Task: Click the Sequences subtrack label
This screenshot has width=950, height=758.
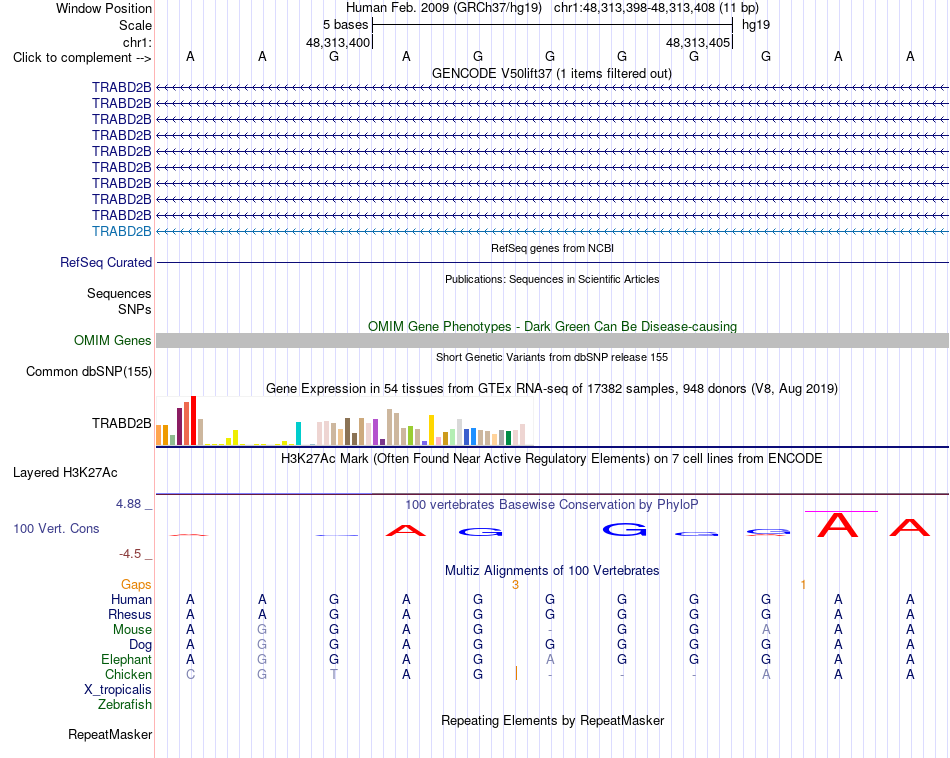Action: point(119,293)
